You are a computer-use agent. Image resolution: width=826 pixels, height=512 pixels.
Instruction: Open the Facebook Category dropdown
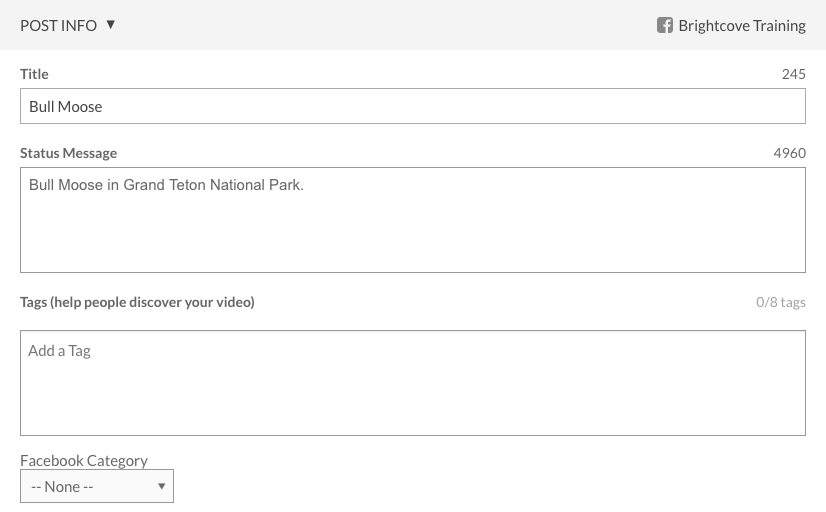(97, 486)
